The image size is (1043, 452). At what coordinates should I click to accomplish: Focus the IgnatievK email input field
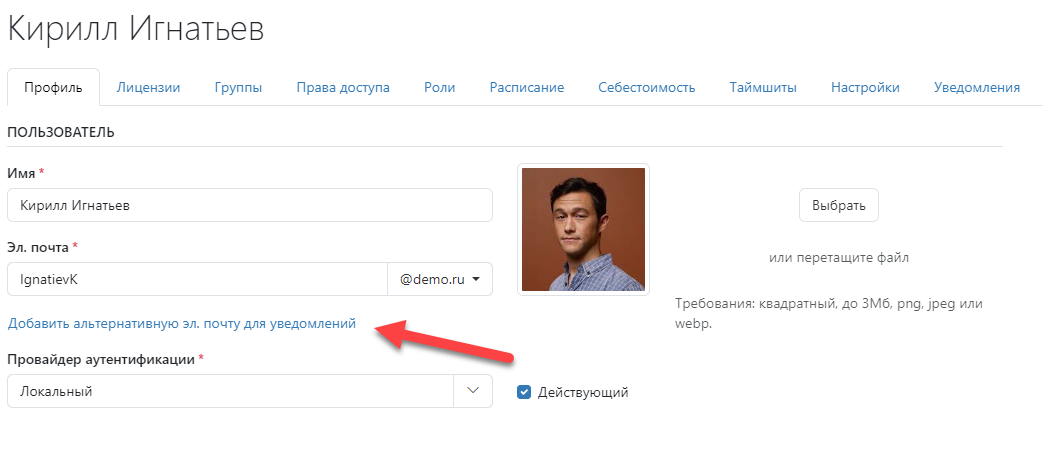click(x=196, y=280)
